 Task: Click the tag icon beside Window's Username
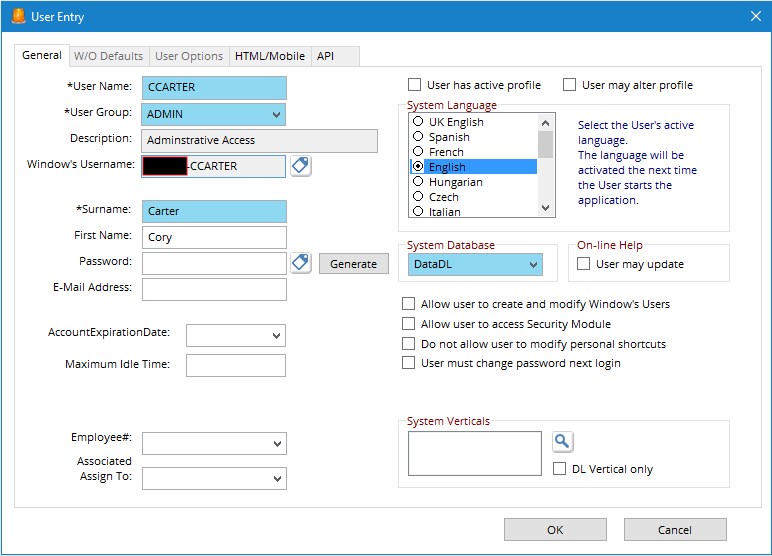pyautogui.click(x=300, y=165)
